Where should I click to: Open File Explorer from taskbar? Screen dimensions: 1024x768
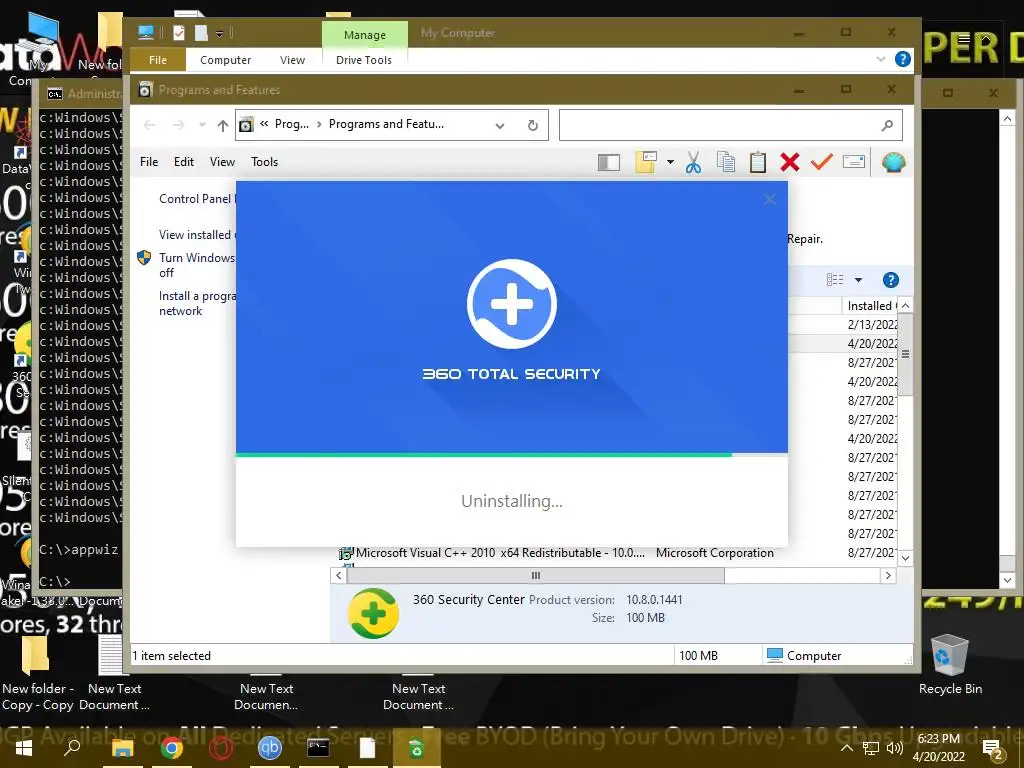(x=122, y=748)
